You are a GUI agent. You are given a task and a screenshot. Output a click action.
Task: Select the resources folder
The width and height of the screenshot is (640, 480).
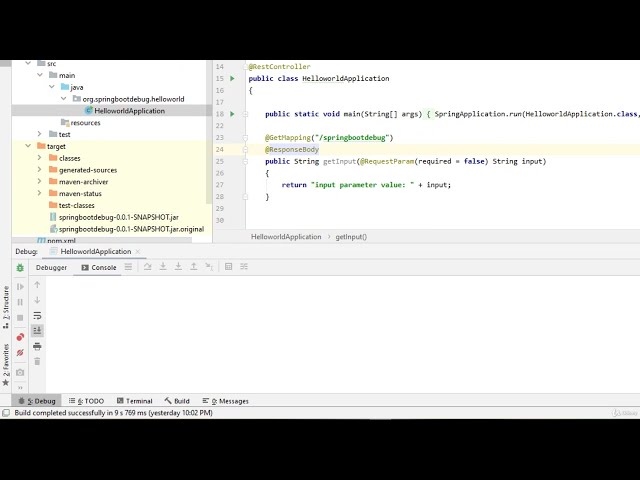(x=81, y=122)
